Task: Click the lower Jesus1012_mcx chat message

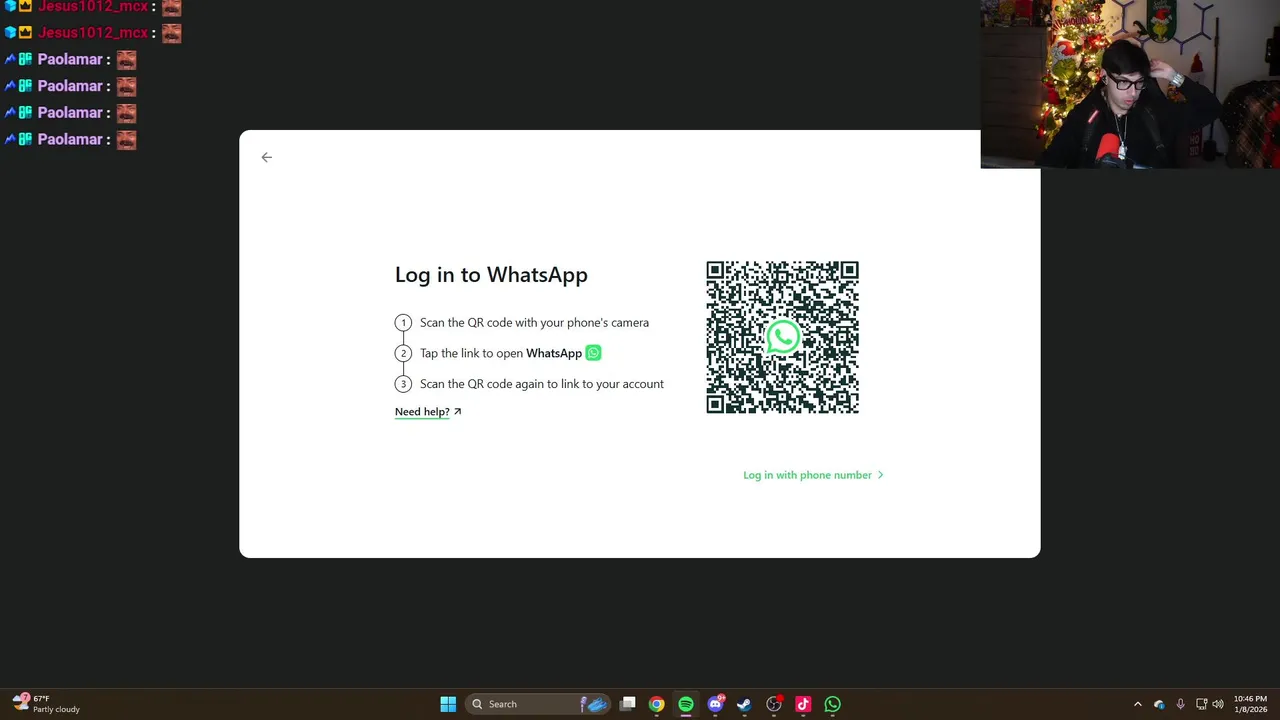Action: [93, 33]
